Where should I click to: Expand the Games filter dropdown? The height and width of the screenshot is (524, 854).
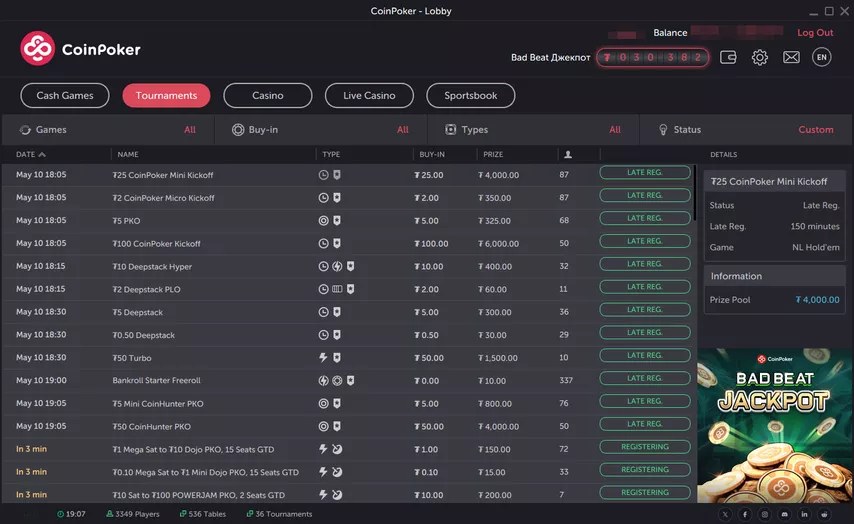pyautogui.click(x=110, y=130)
